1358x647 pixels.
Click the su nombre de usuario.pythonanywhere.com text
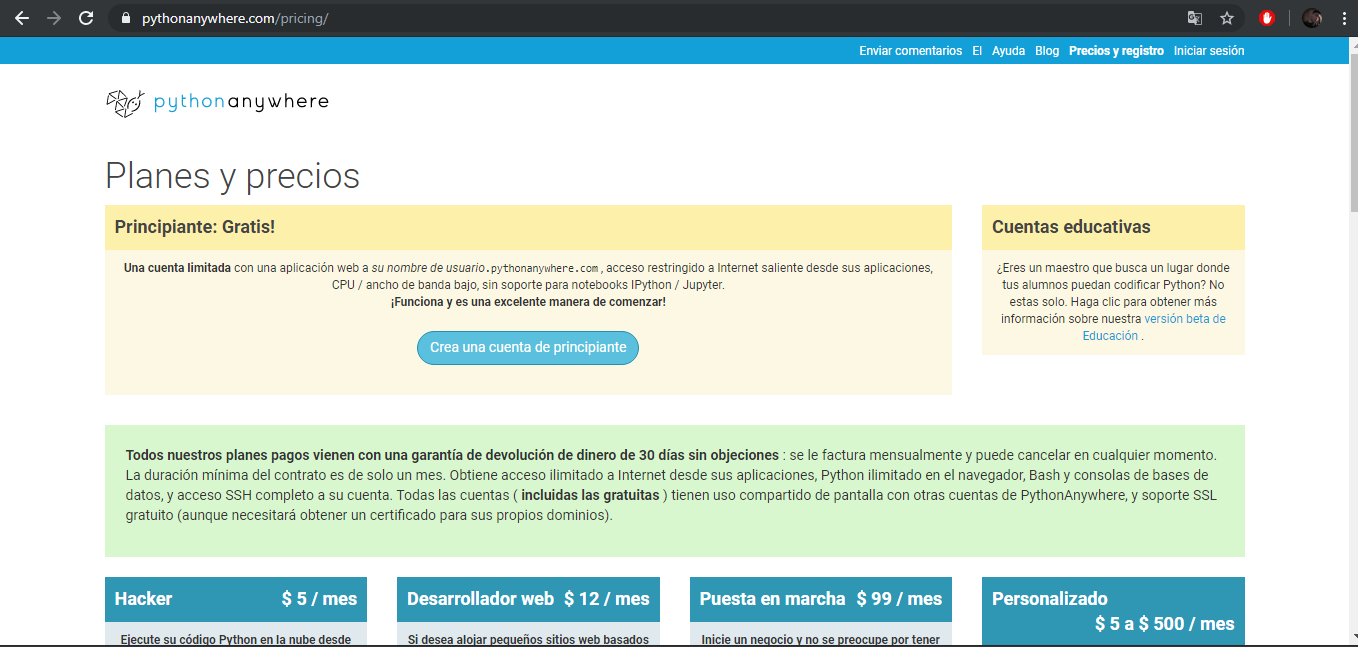tap(485, 268)
